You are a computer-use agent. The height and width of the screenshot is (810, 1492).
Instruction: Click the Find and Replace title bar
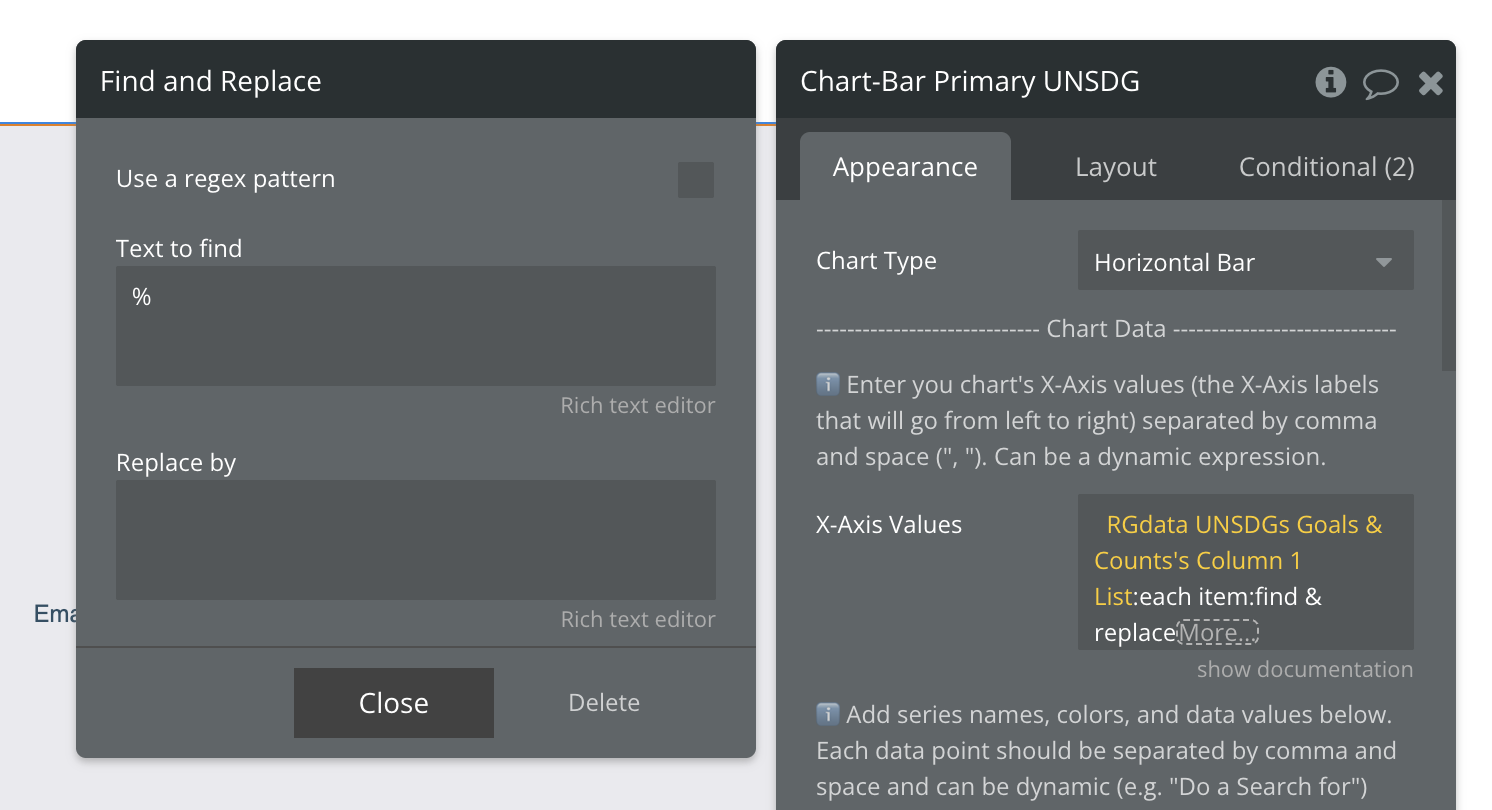click(415, 81)
